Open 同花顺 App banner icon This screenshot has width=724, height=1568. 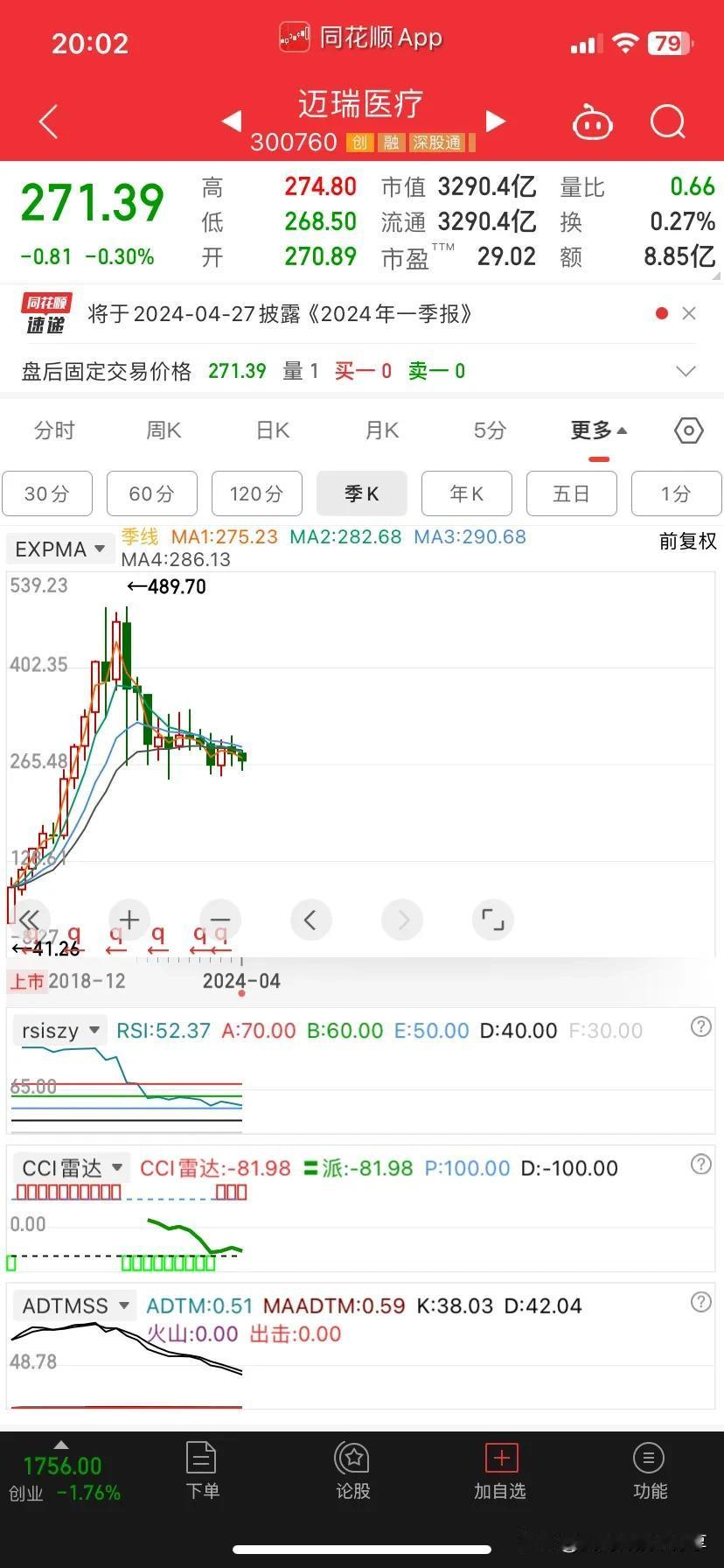coord(295,38)
